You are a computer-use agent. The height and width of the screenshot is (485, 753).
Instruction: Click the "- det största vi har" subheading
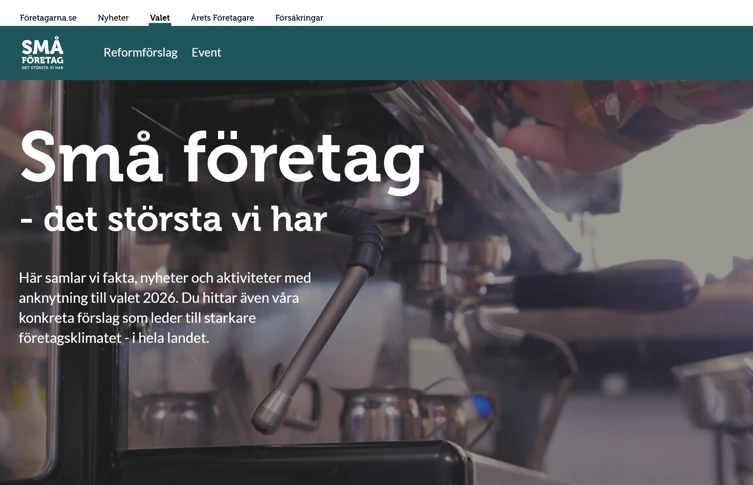point(173,219)
